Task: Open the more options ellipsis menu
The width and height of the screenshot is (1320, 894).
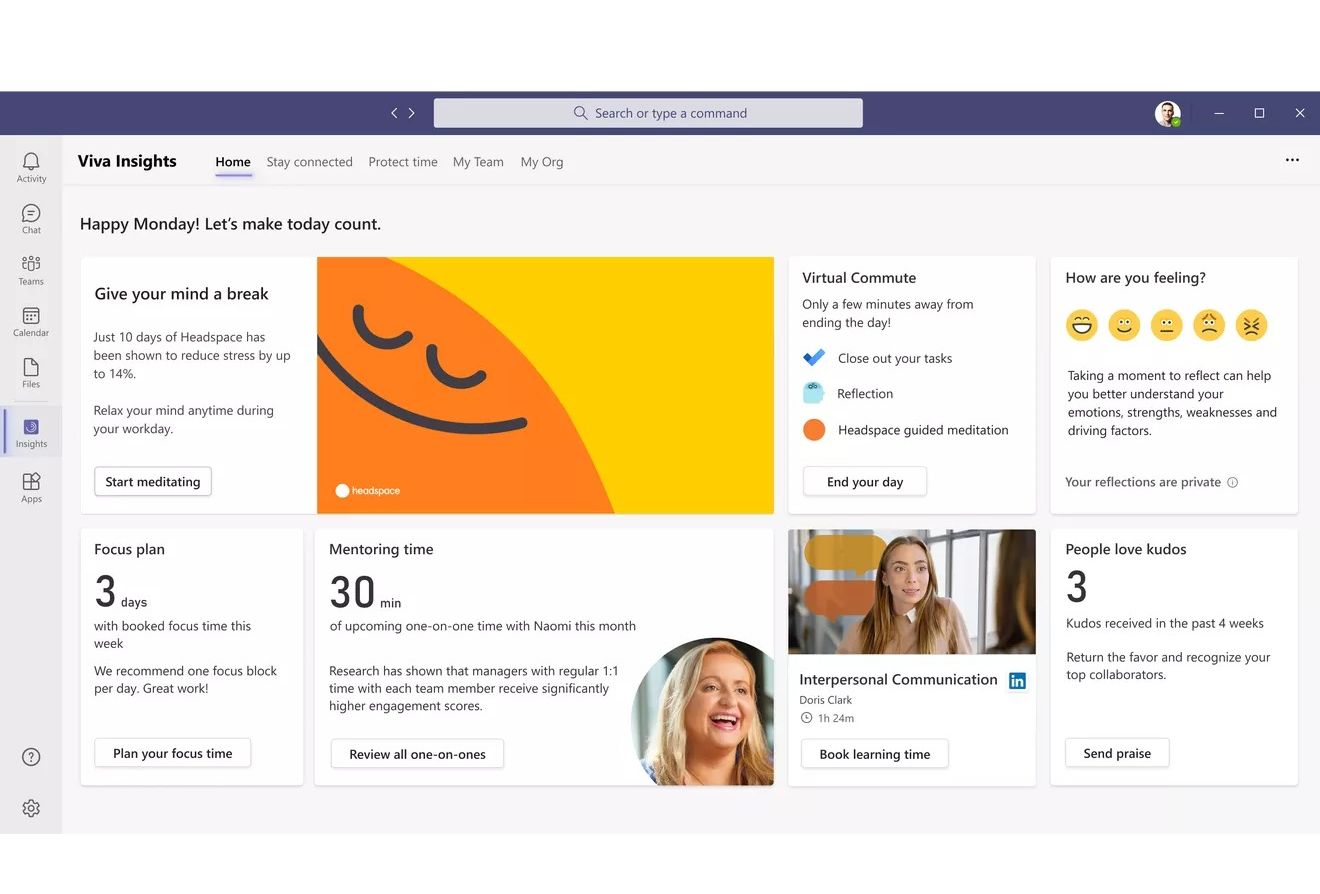Action: 1292,160
